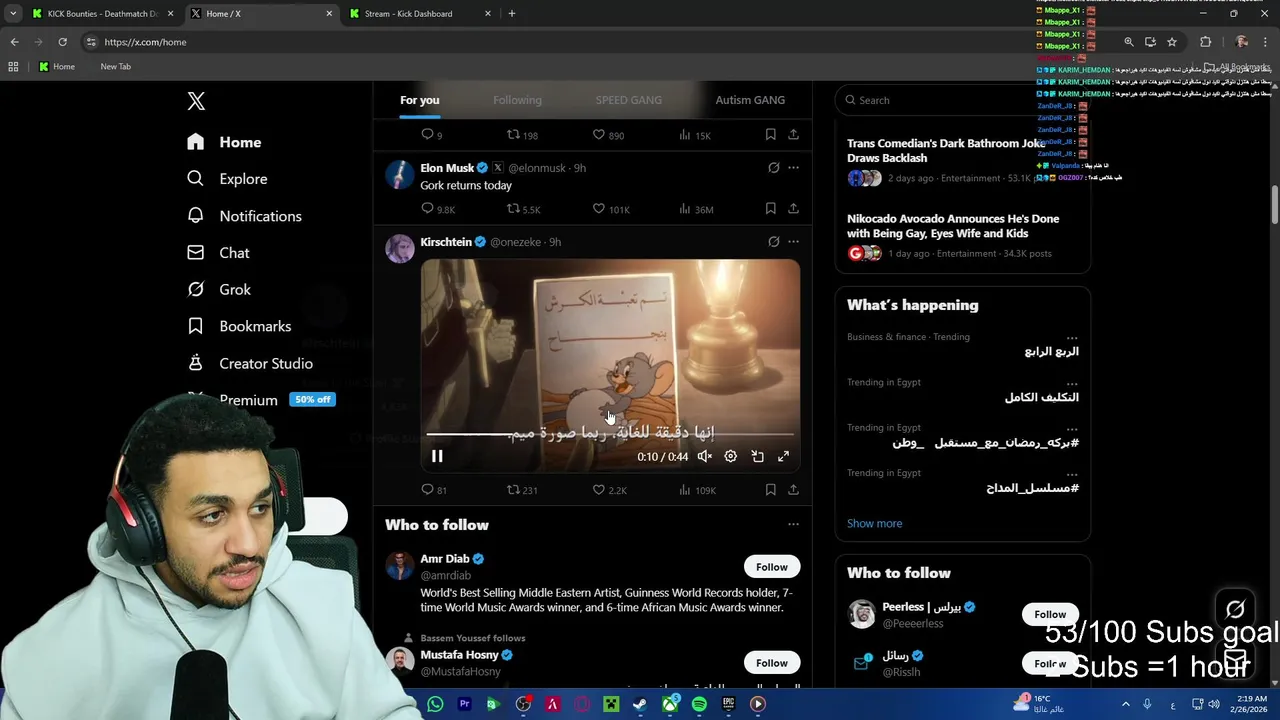Open options for التكليف الكامل trend
1280x720 pixels.
[1072, 383]
